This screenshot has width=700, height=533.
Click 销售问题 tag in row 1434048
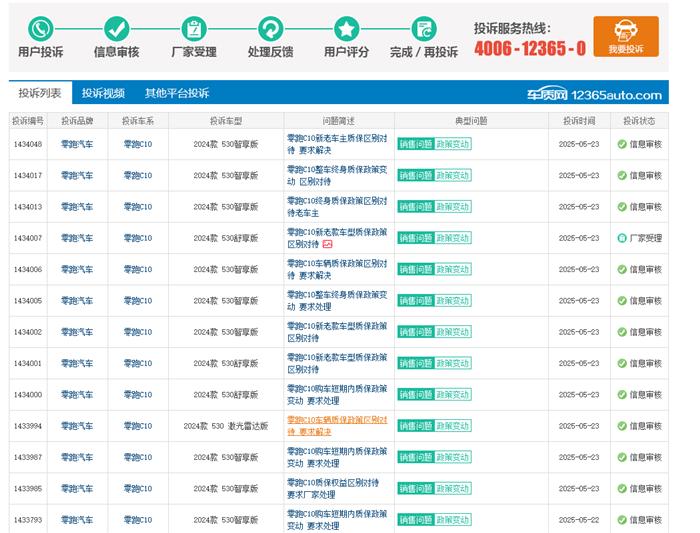click(416, 144)
